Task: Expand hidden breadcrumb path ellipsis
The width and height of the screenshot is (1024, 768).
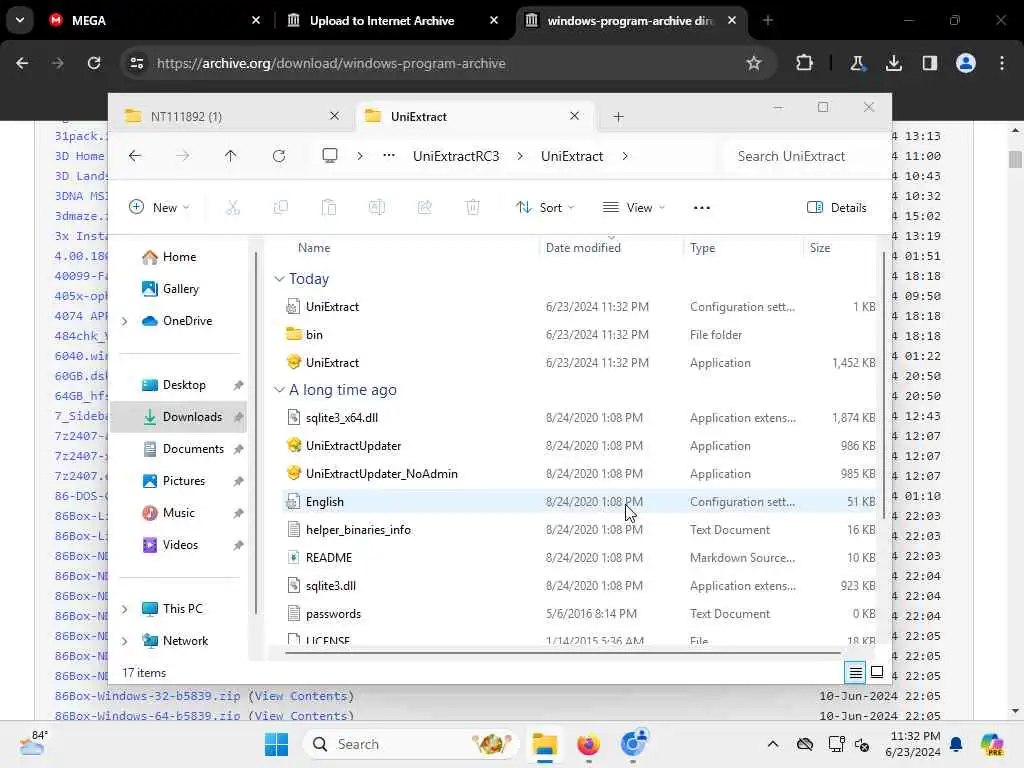Action: click(389, 156)
